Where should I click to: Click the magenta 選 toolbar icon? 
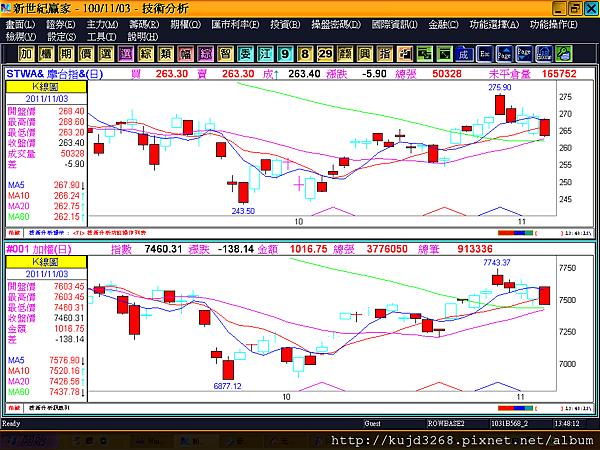[x=126, y=54]
